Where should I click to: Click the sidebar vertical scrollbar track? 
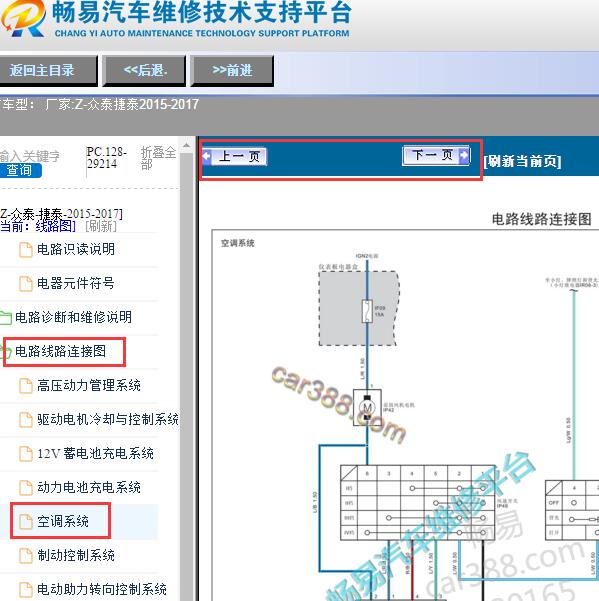coord(186,376)
